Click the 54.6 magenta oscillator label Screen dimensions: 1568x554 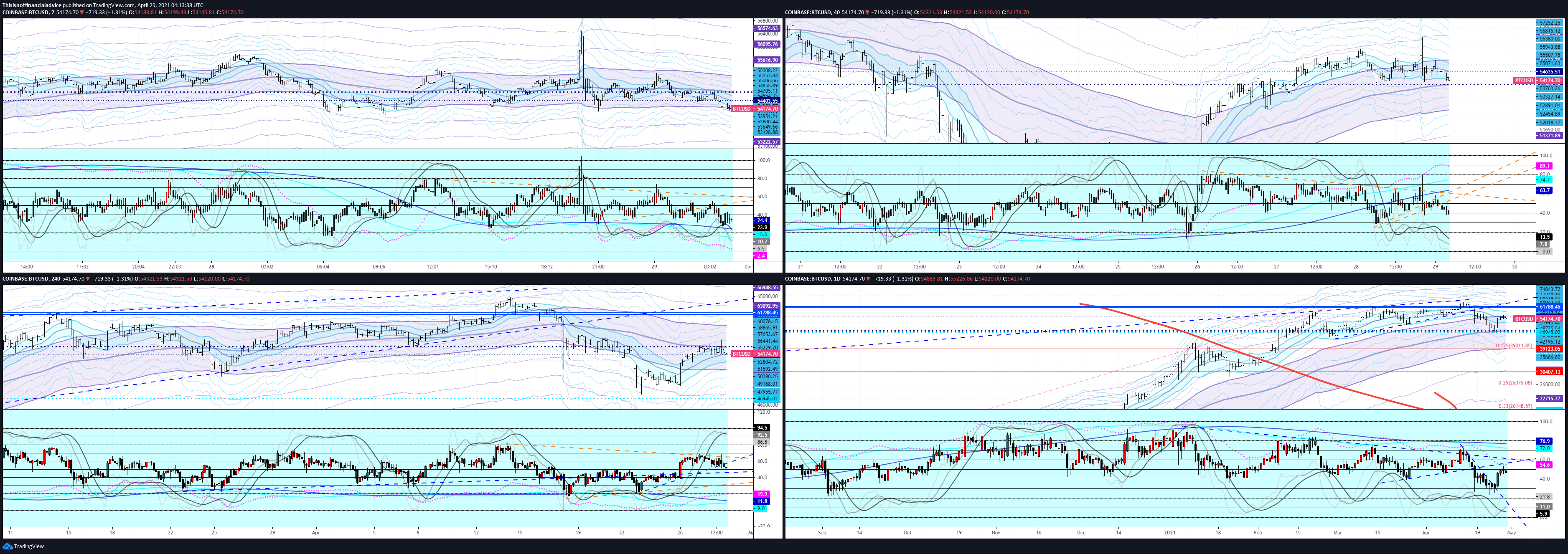[1545, 465]
